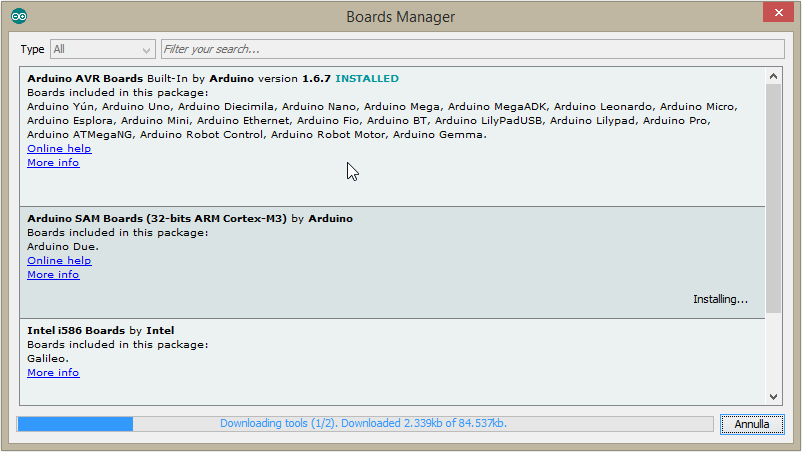802x452 pixels.
Task: Click the vertical scrollbar thumb
Action: pos(773,198)
